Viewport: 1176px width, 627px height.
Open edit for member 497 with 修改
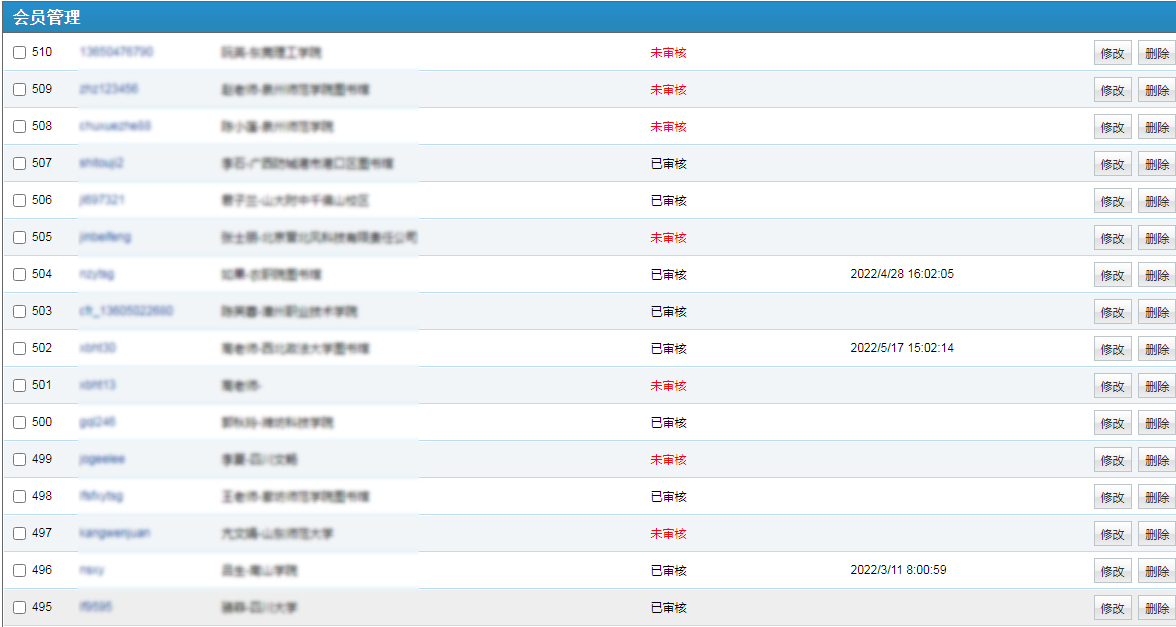coord(1112,534)
